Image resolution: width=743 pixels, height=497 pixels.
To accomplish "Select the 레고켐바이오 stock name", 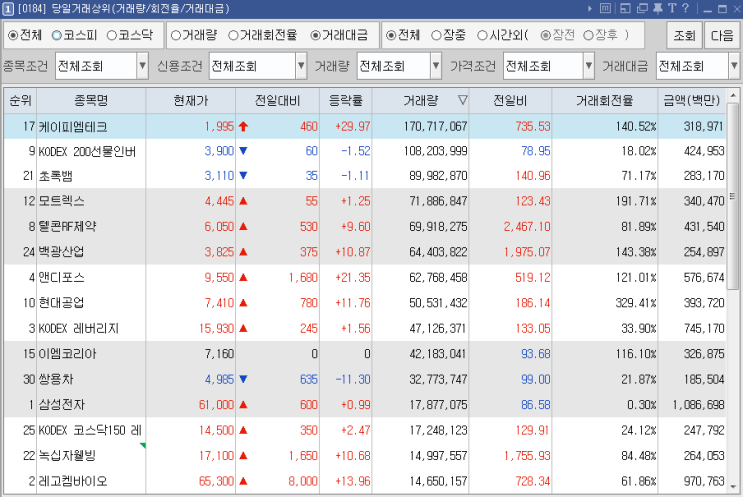I will (x=73, y=481).
